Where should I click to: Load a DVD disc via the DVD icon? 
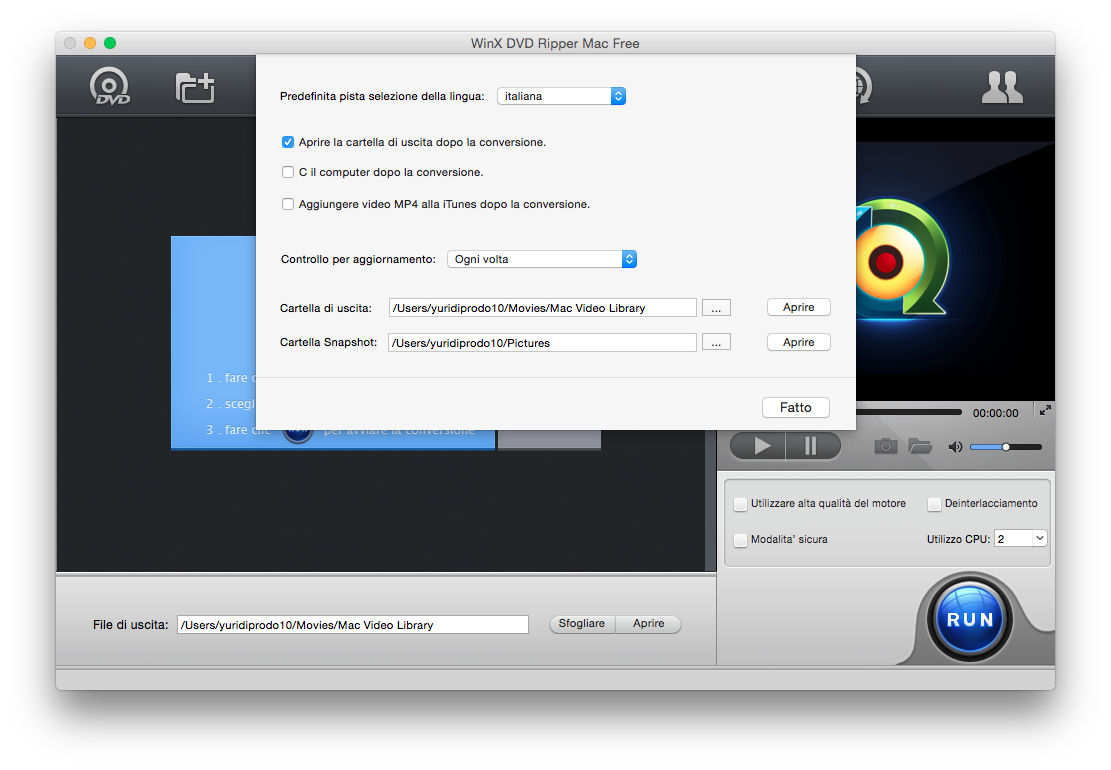[x=109, y=86]
